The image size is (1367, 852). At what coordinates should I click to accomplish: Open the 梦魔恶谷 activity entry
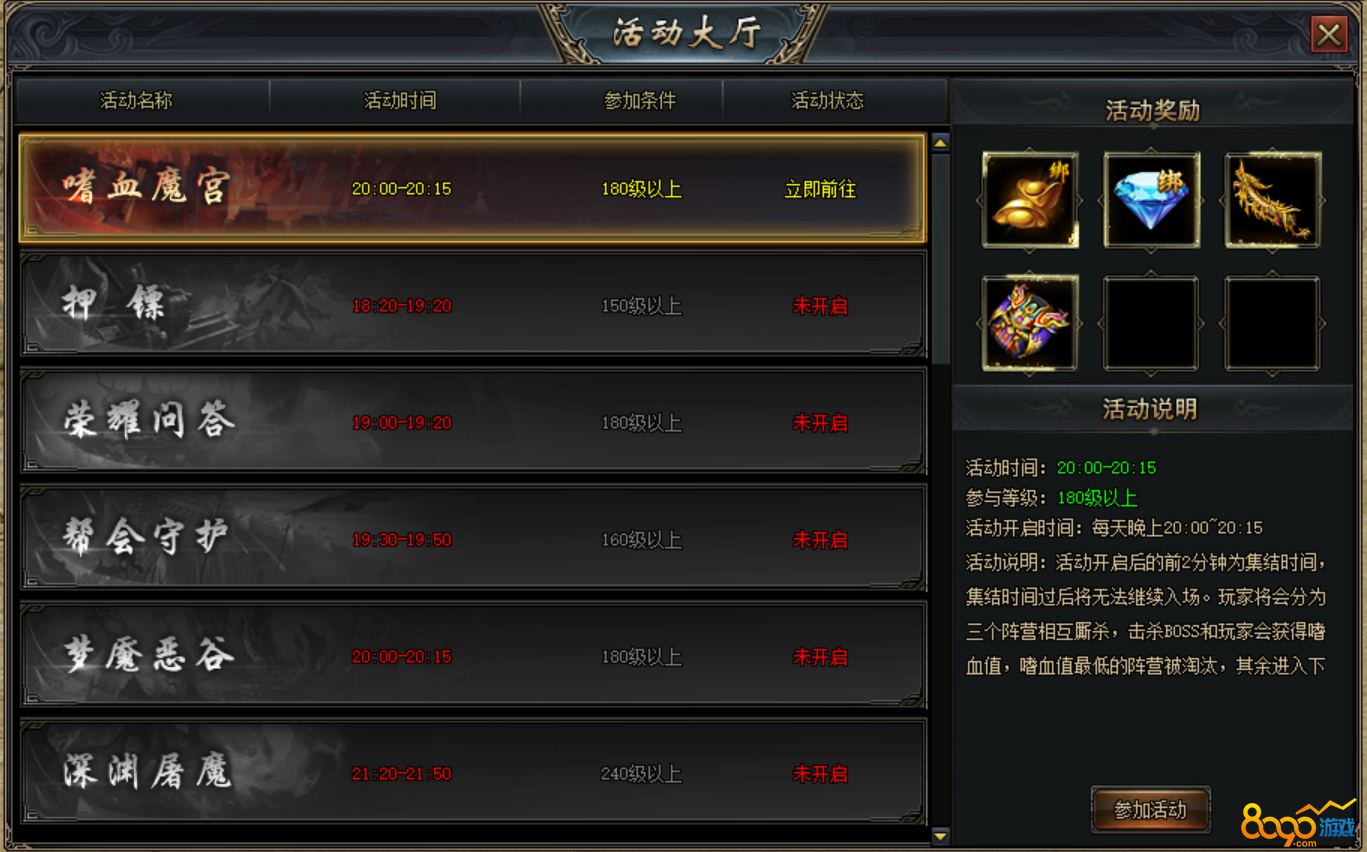(473, 655)
